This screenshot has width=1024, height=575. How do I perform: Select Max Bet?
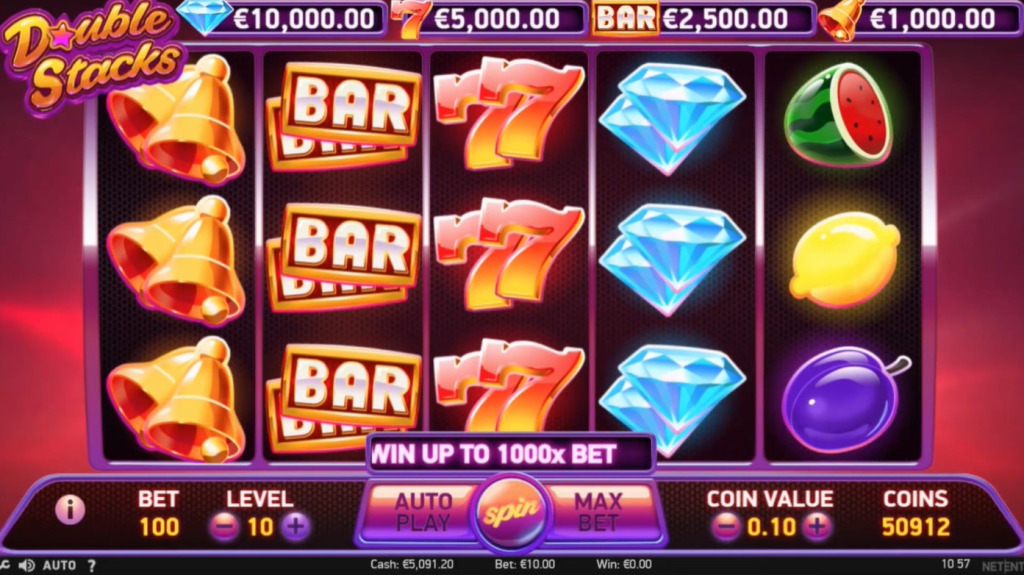pyautogui.click(x=599, y=512)
